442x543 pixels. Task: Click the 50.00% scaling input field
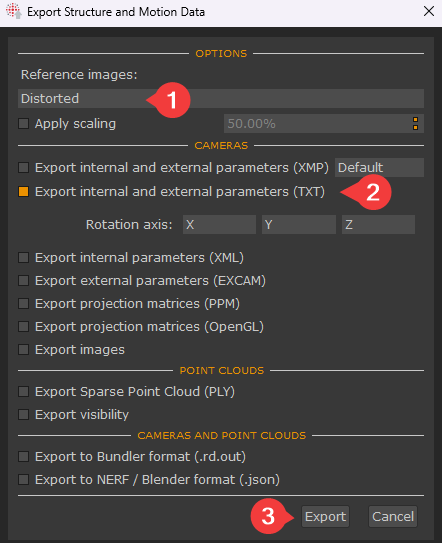[324, 124]
